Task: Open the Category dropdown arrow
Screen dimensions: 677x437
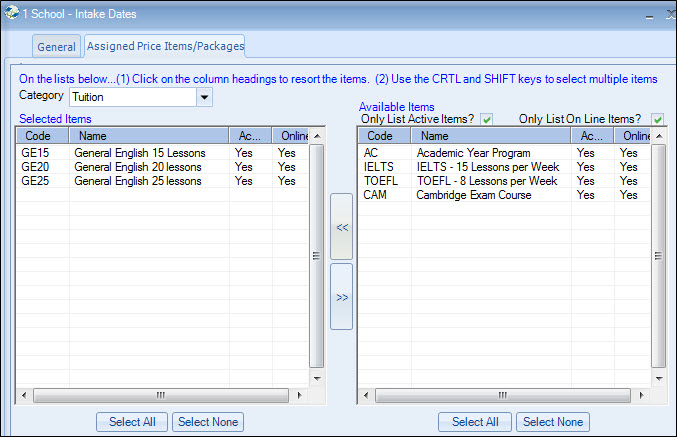Action: point(205,97)
